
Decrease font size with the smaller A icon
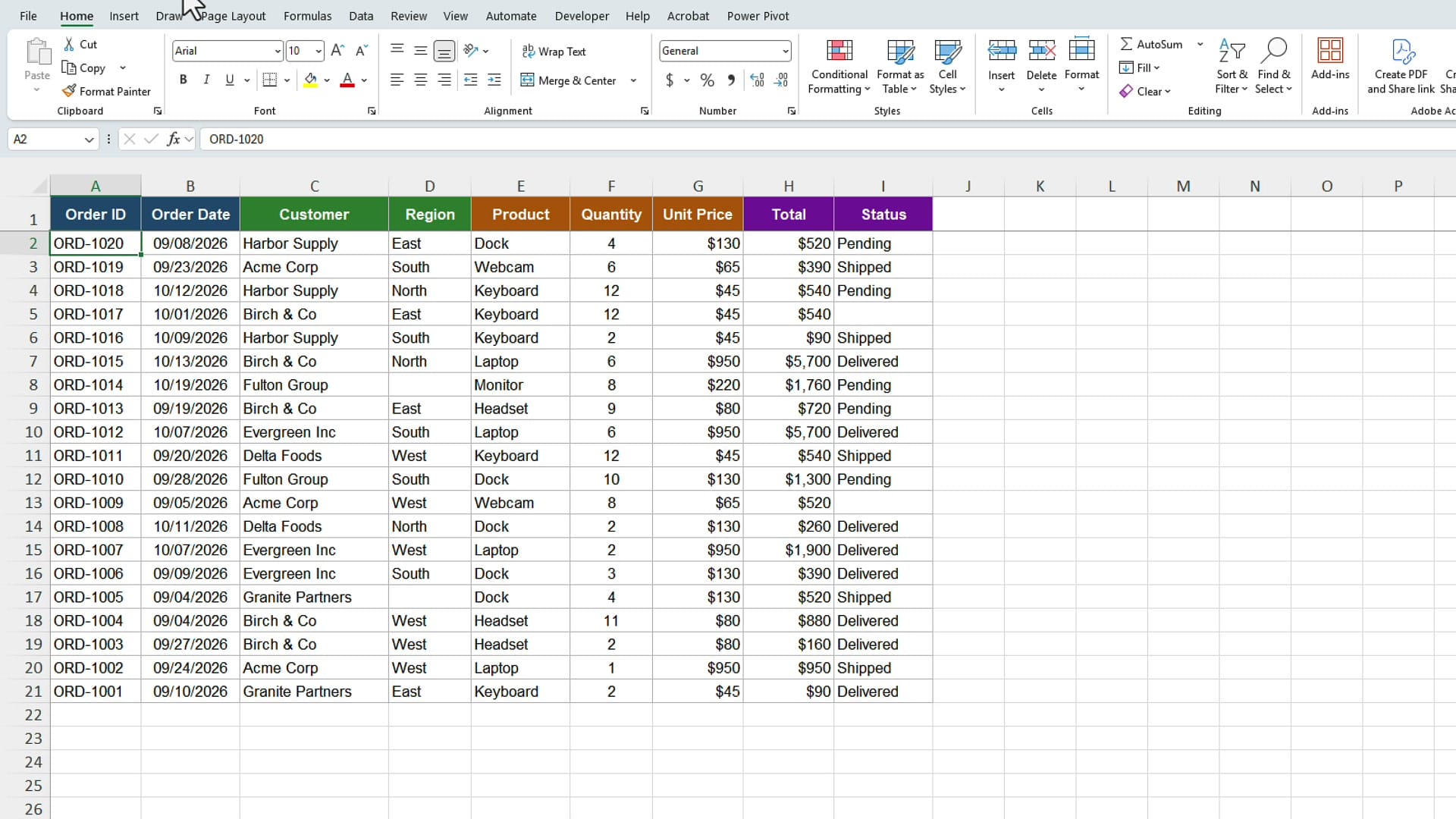click(362, 51)
